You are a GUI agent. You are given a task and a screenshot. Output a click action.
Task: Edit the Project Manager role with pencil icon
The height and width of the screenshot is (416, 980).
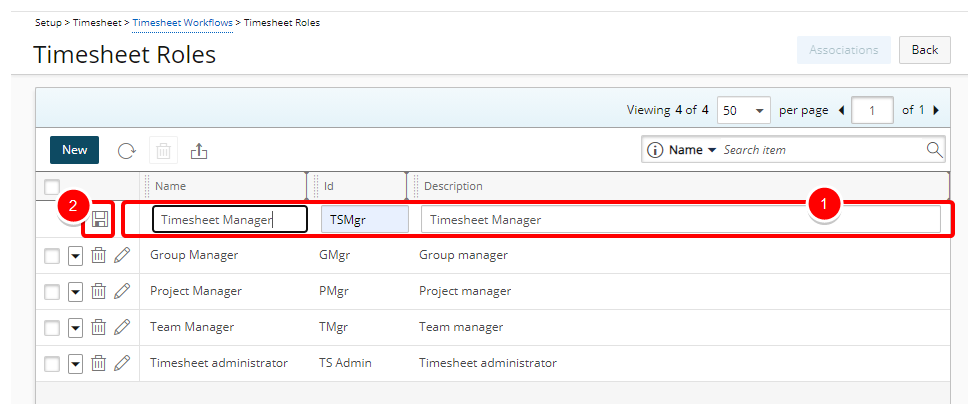(122, 292)
